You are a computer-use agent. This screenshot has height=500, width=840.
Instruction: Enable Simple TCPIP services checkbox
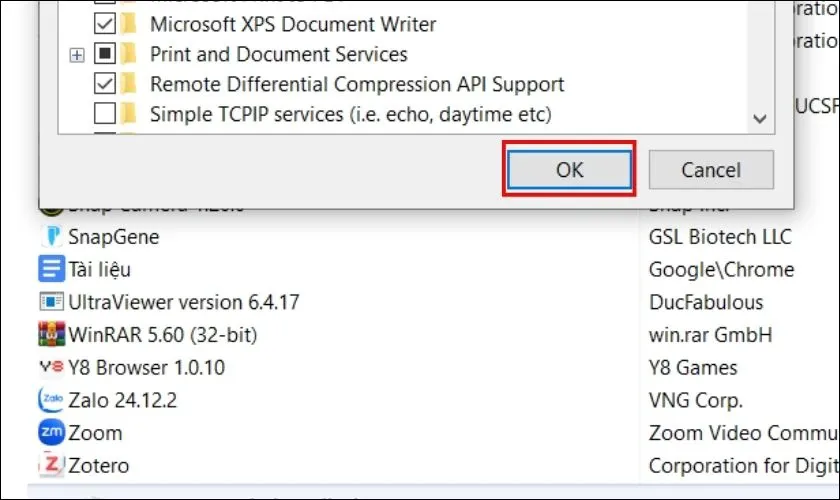tap(104, 114)
